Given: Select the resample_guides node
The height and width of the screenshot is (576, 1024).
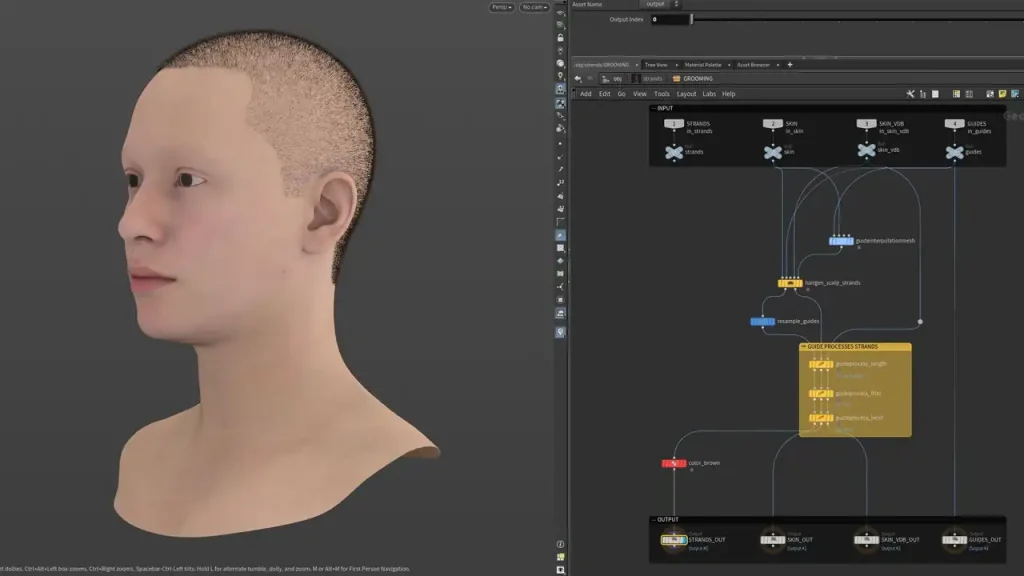Looking at the screenshot, I should 762,321.
